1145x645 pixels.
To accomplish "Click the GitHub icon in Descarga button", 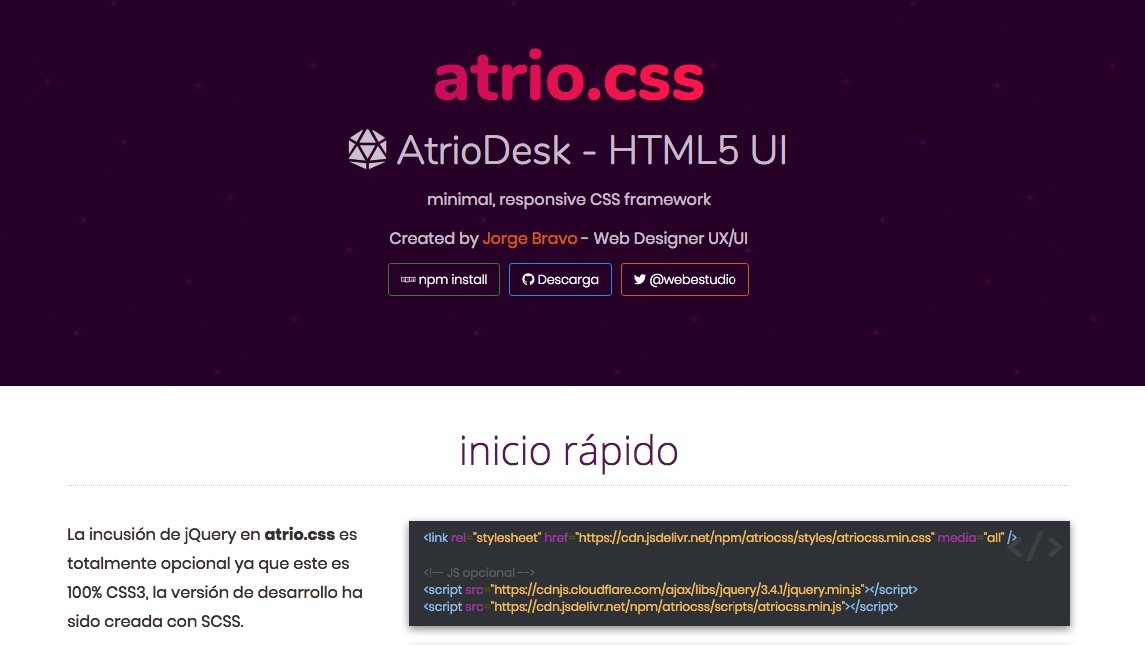I will pyautogui.click(x=528, y=280).
